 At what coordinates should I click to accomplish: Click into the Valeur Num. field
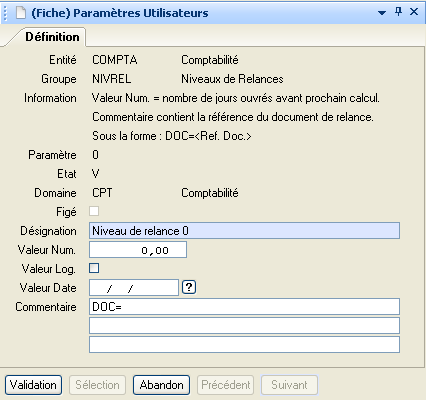(x=138, y=250)
